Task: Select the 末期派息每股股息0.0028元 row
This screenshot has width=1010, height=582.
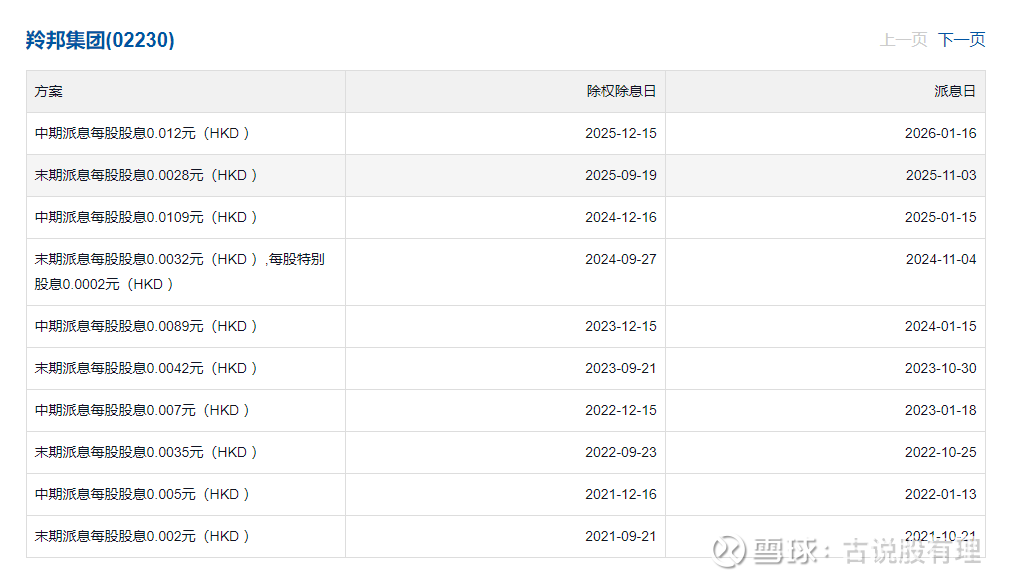Action: (x=146, y=175)
